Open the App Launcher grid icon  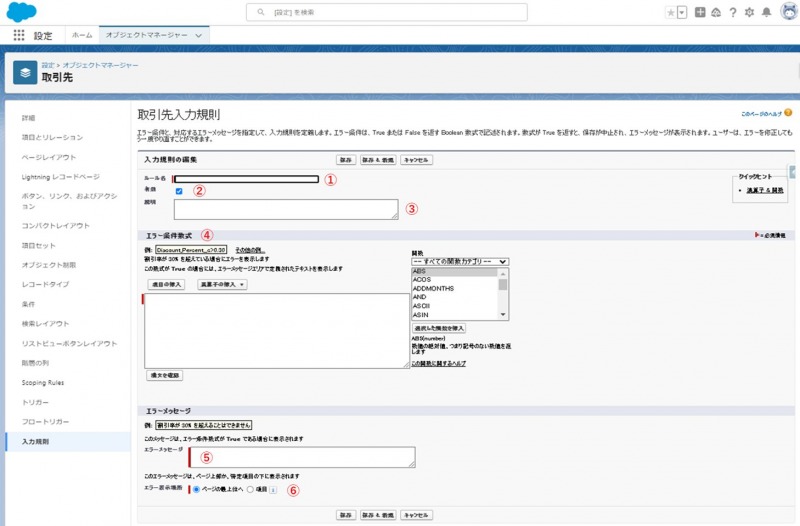coord(18,35)
